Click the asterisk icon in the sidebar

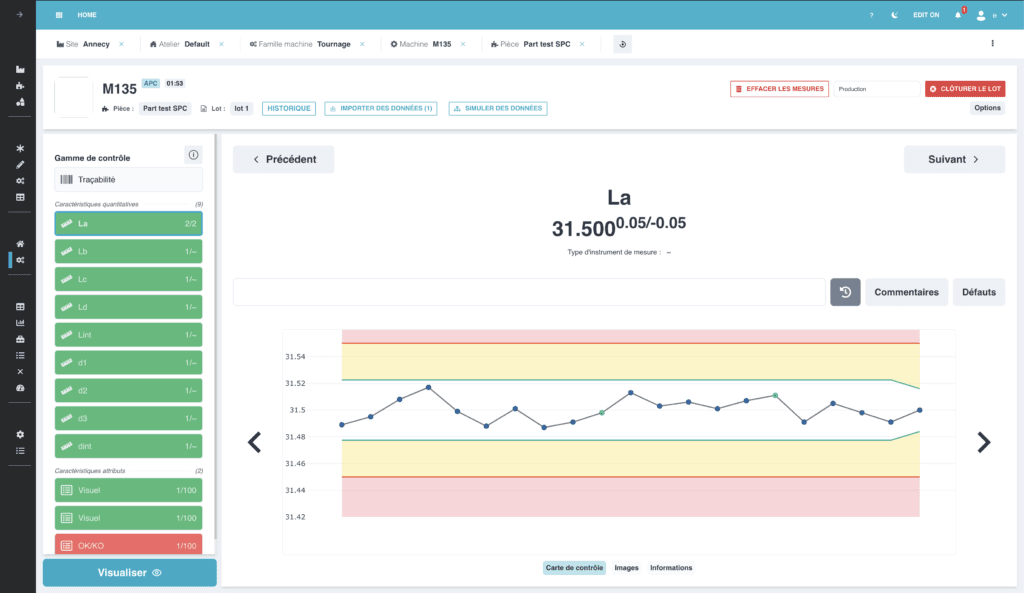click(x=20, y=148)
